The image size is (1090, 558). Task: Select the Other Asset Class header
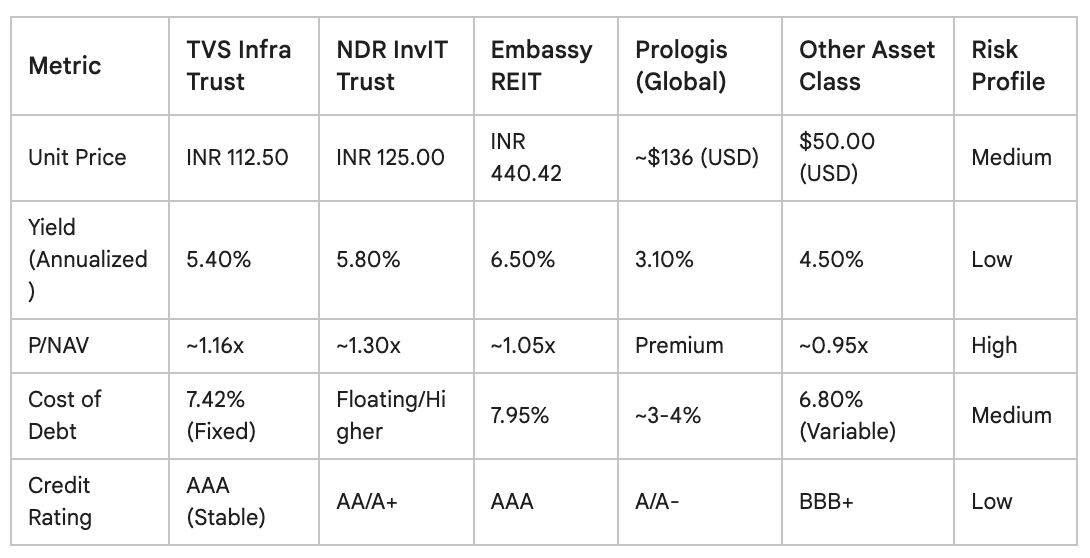[x=868, y=66]
